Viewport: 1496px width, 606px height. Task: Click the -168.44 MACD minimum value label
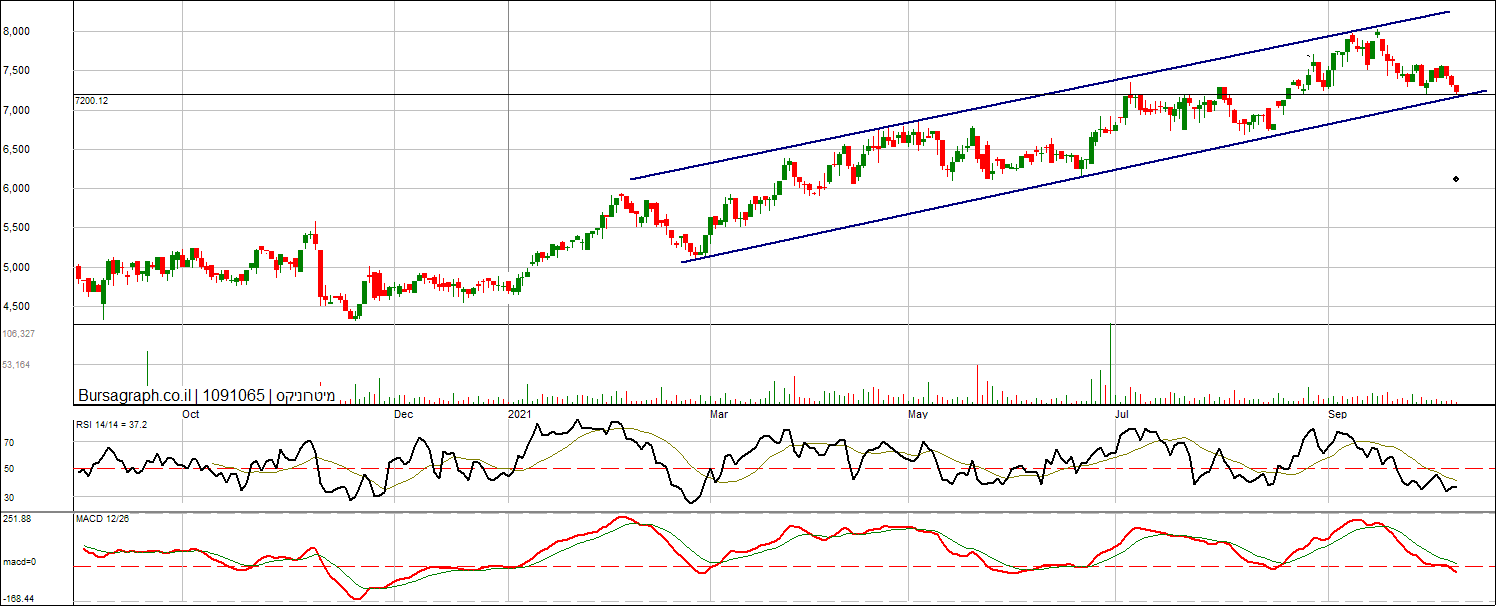click(x=20, y=599)
